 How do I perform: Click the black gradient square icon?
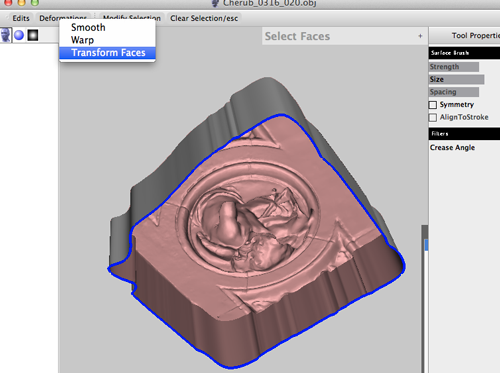coord(33,35)
